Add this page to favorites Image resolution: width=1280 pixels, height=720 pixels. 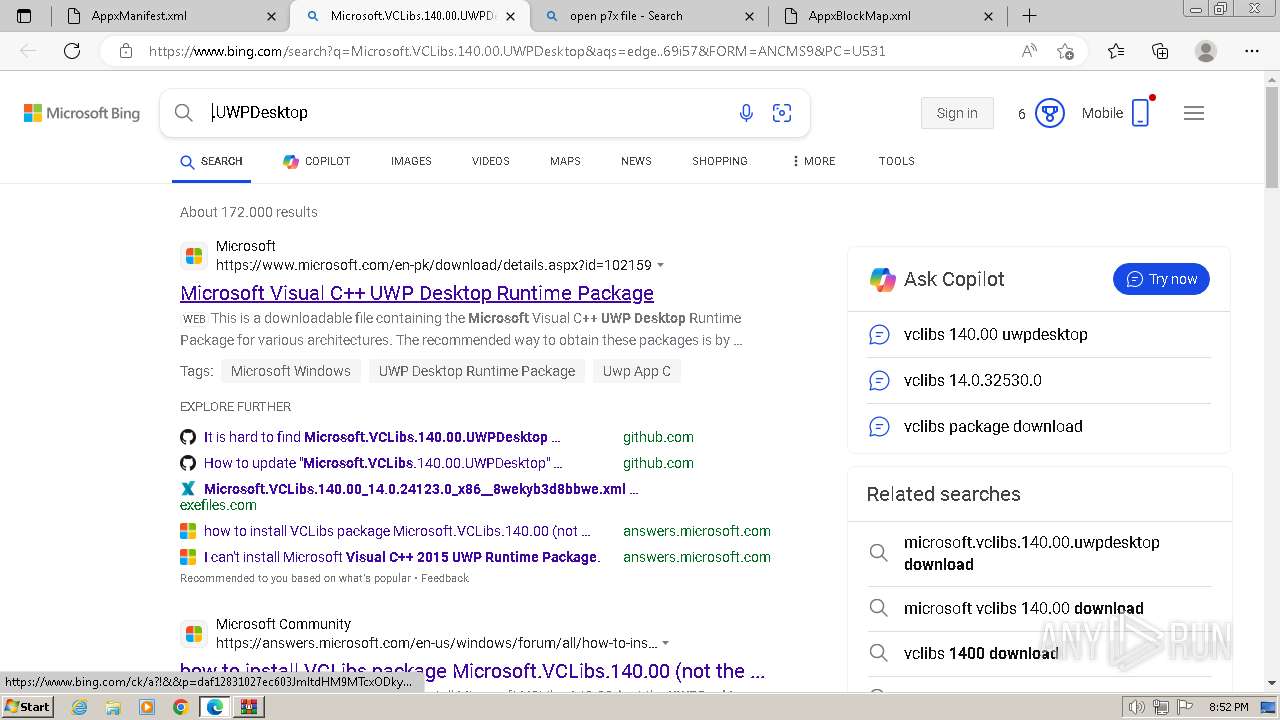[1066, 51]
